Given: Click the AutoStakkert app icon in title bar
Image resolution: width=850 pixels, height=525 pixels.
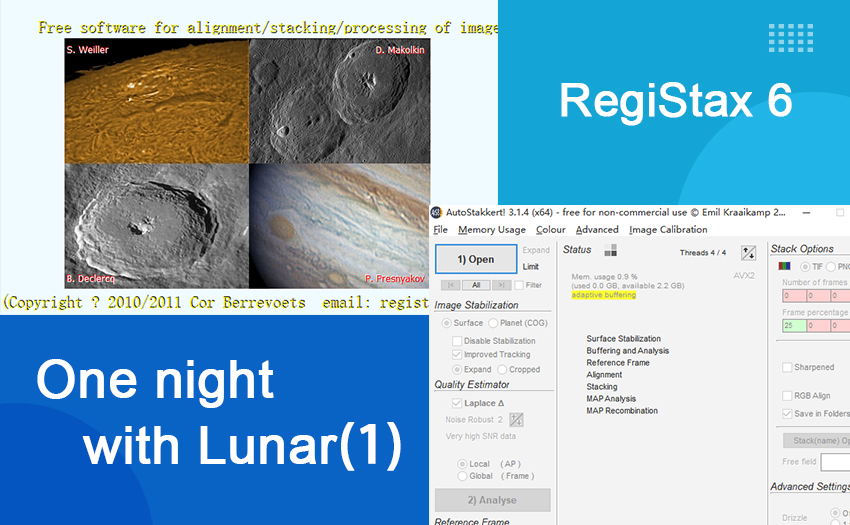Looking at the screenshot, I should pyautogui.click(x=436, y=213).
